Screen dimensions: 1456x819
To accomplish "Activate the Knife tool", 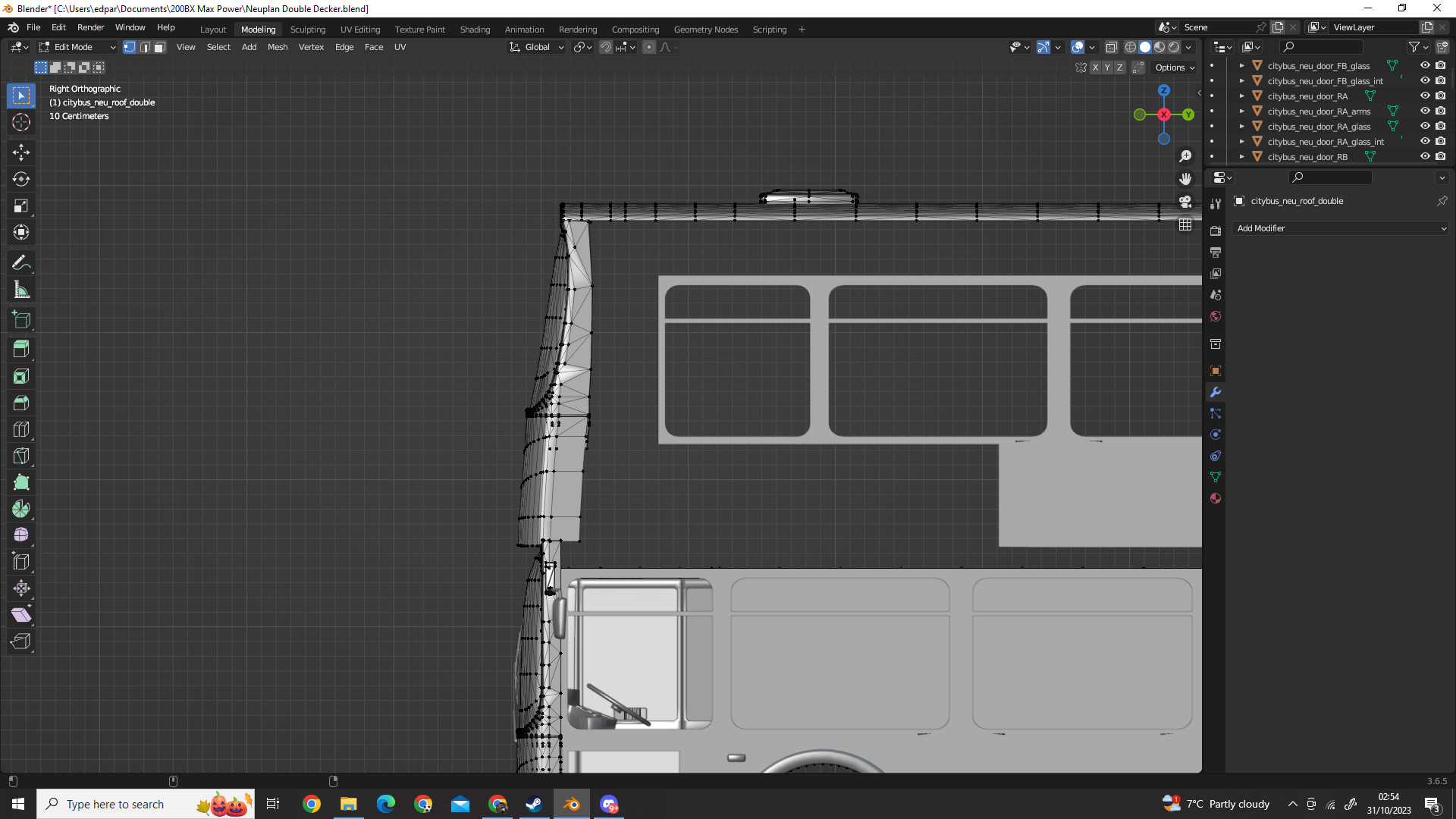I will click(x=21, y=456).
